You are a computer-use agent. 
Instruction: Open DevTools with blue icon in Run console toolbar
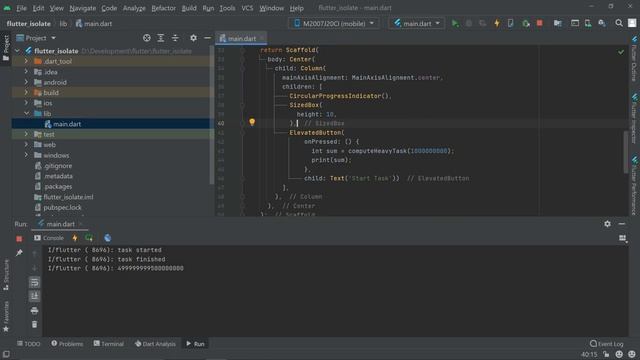point(107,238)
